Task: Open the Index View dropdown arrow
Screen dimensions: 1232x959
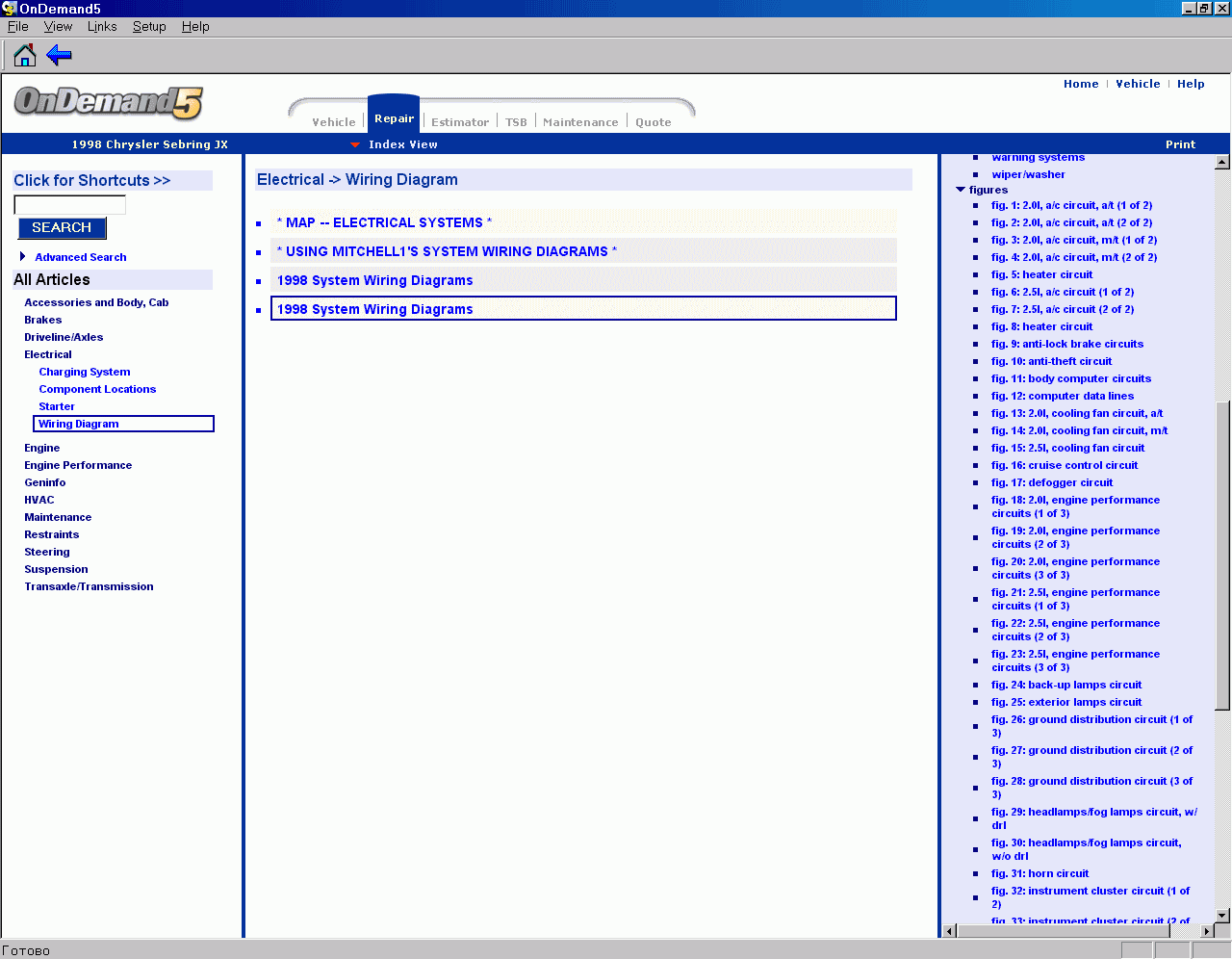Action: [355, 144]
